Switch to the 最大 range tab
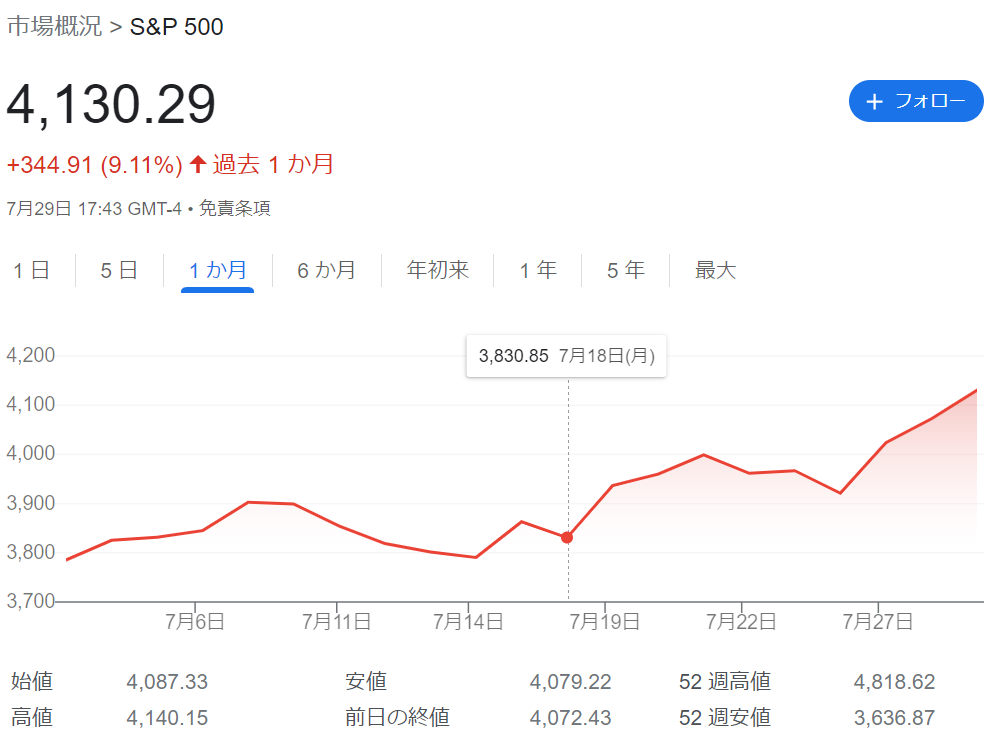Viewport: 996px width, 742px height. 715,271
